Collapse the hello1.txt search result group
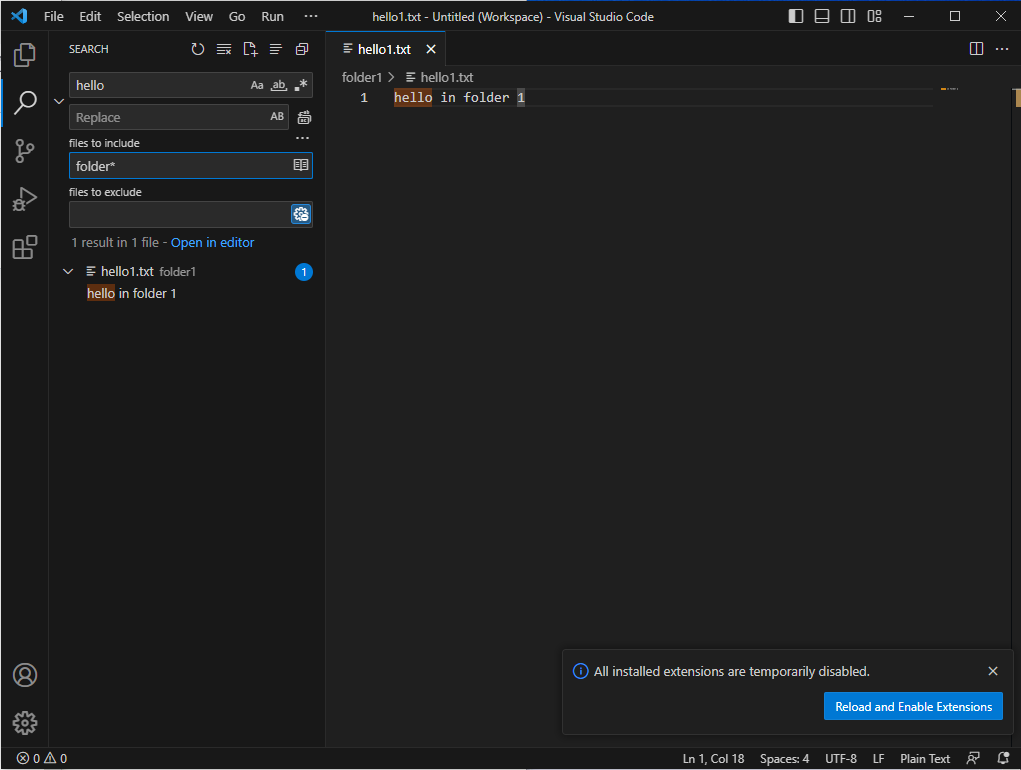Image resolution: width=1021 pixels, height=770 pixels. pos(68,270)
